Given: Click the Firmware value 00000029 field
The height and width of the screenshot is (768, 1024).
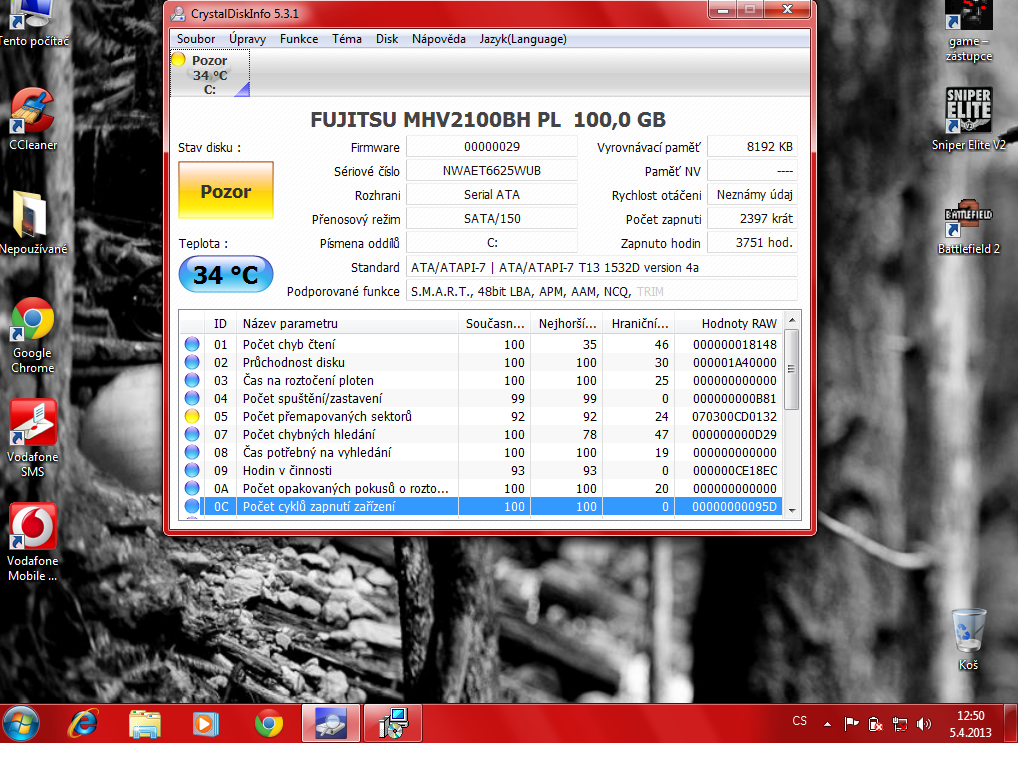Looking at the screenshot, I should [x=492, y=146].
